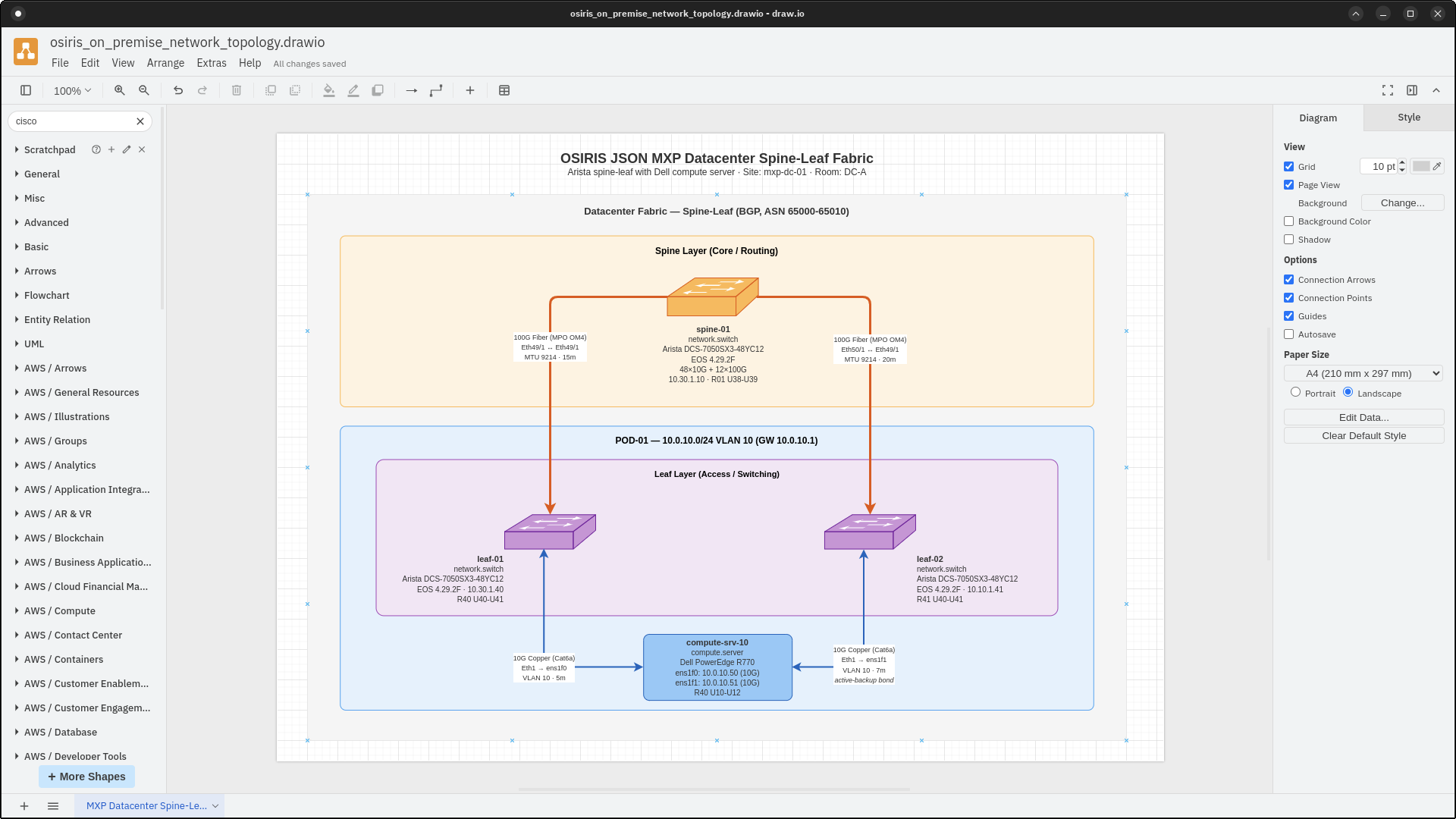Edit the Scratchpad with the pencil icon
This screenshot has height=819, width=1456.
126,149
